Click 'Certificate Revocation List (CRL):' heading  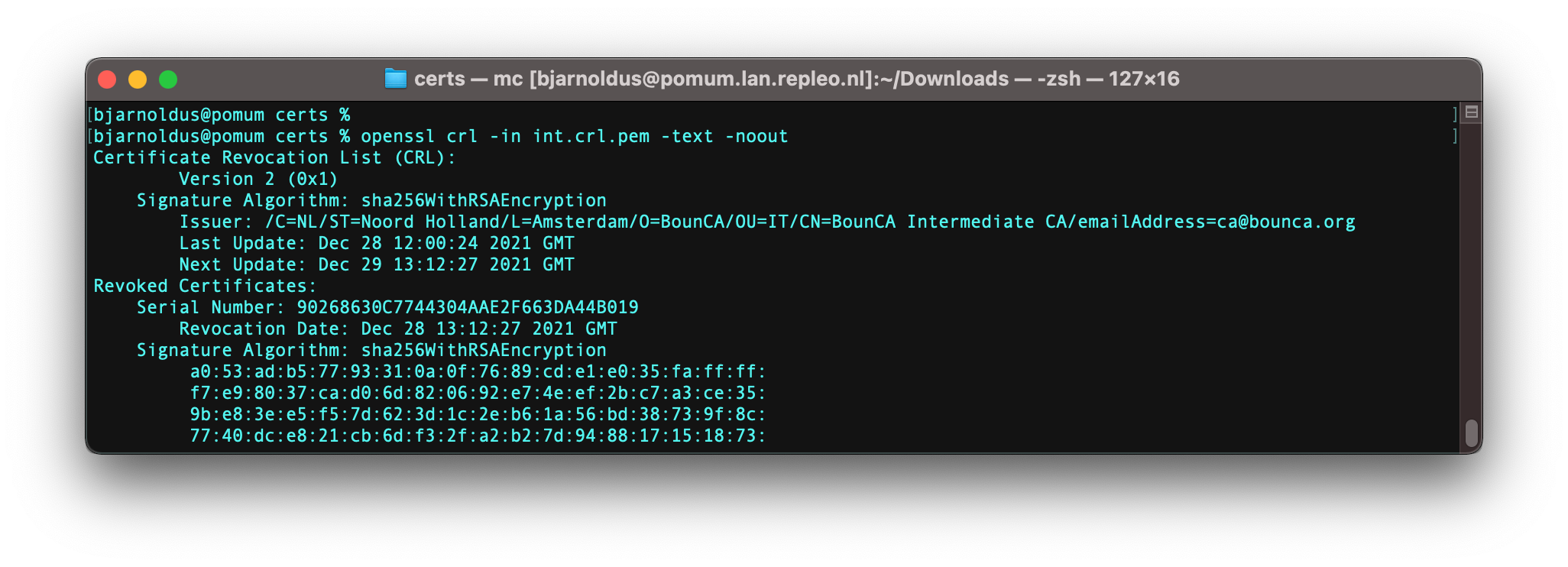[x=274, y=157]
